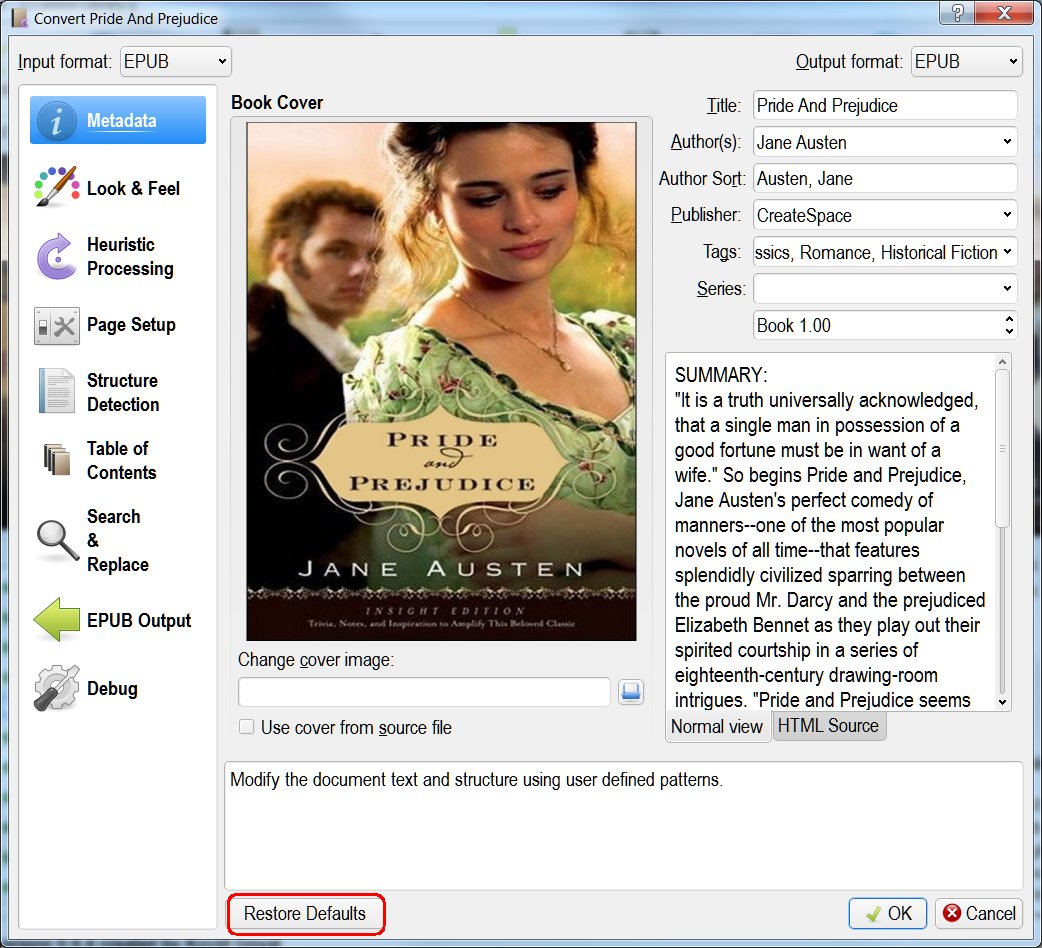Close the Convert dialog window
The image size is (1042, 948).
pos(1005,13)
